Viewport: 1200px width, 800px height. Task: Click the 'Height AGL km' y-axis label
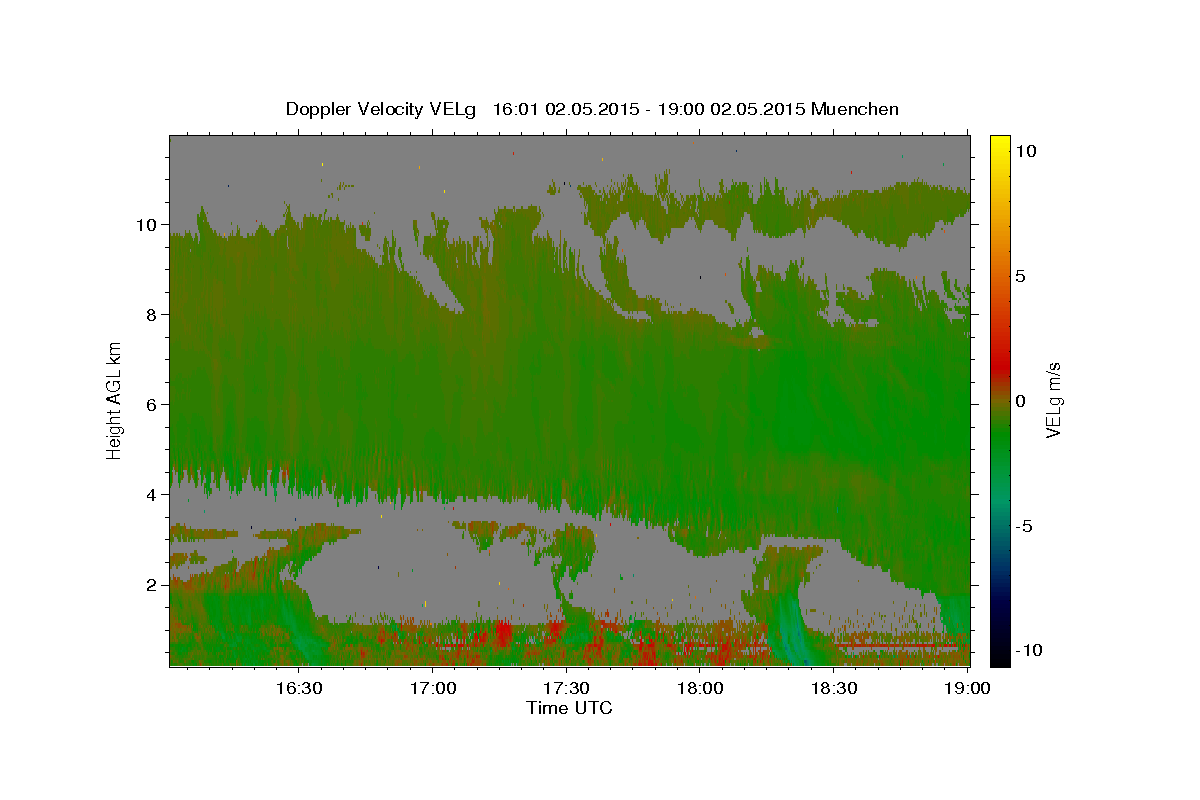115,399
